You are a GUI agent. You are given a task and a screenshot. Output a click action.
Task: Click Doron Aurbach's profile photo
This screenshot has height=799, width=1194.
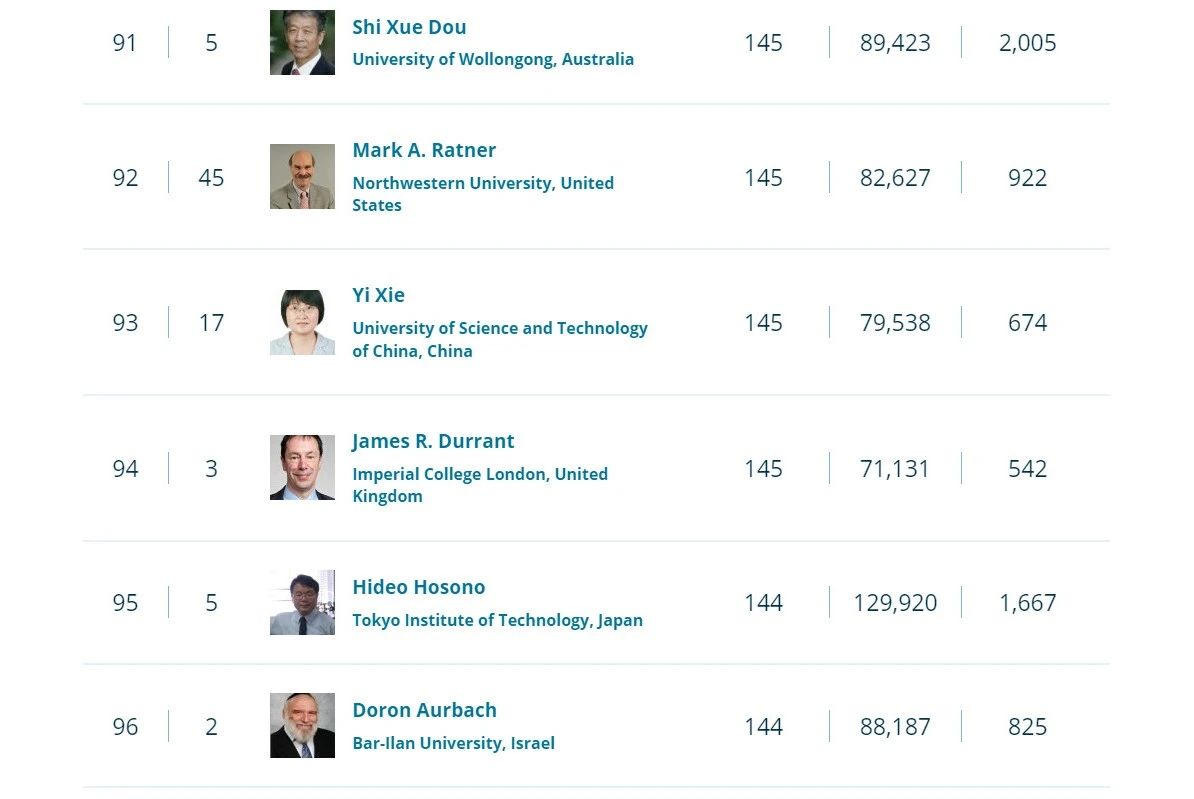[302, 726]
